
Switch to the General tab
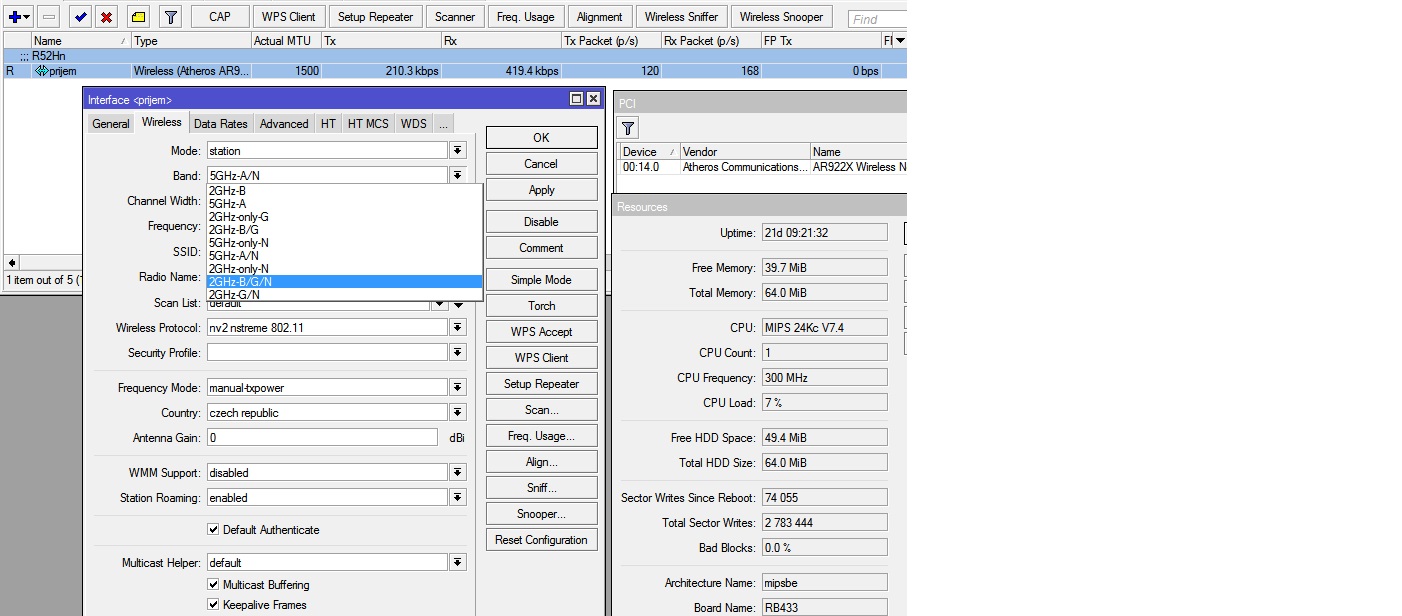tap(111, 124)
